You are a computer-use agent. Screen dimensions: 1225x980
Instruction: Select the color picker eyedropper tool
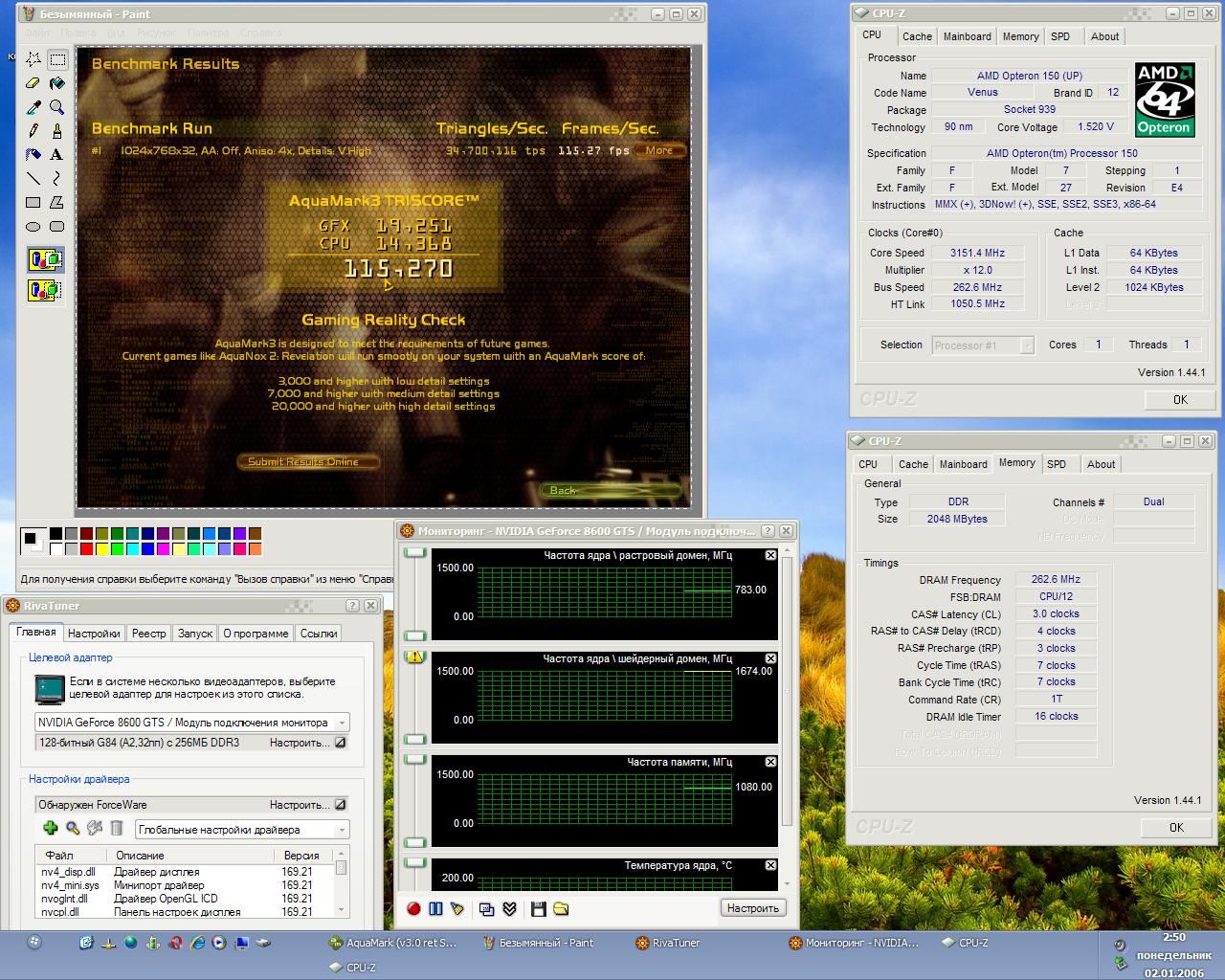33,107
